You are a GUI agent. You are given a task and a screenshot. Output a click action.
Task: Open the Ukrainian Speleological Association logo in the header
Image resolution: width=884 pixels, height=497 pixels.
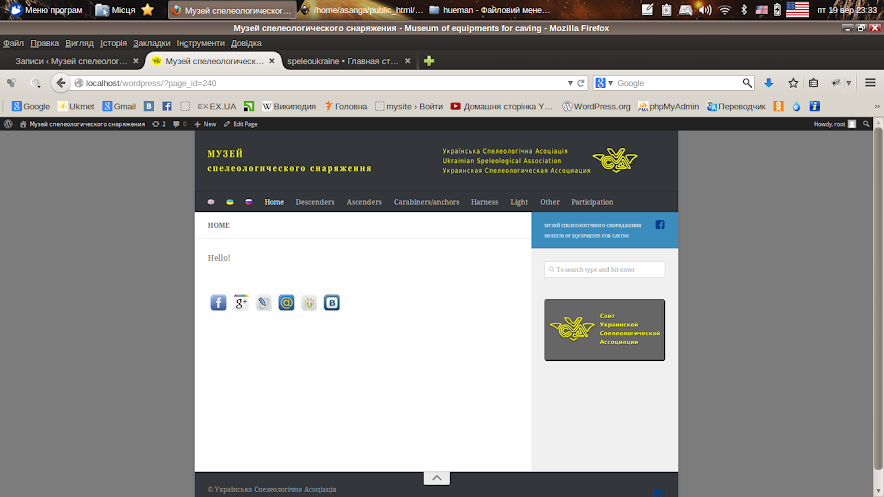615,161
